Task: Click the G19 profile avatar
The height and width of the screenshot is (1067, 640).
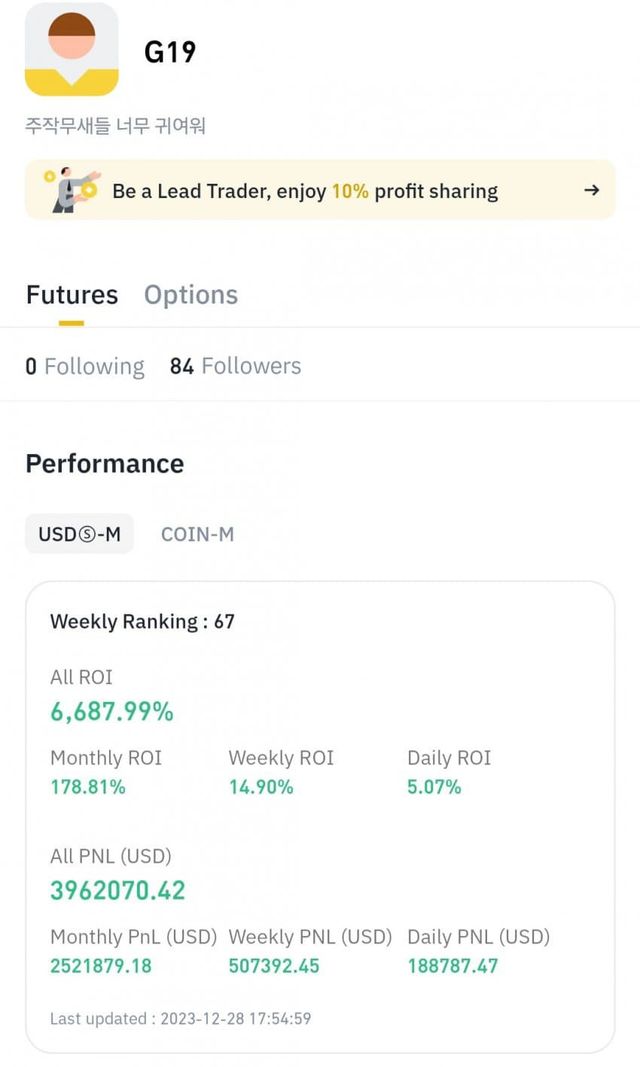Action: (x=71, y=49)
